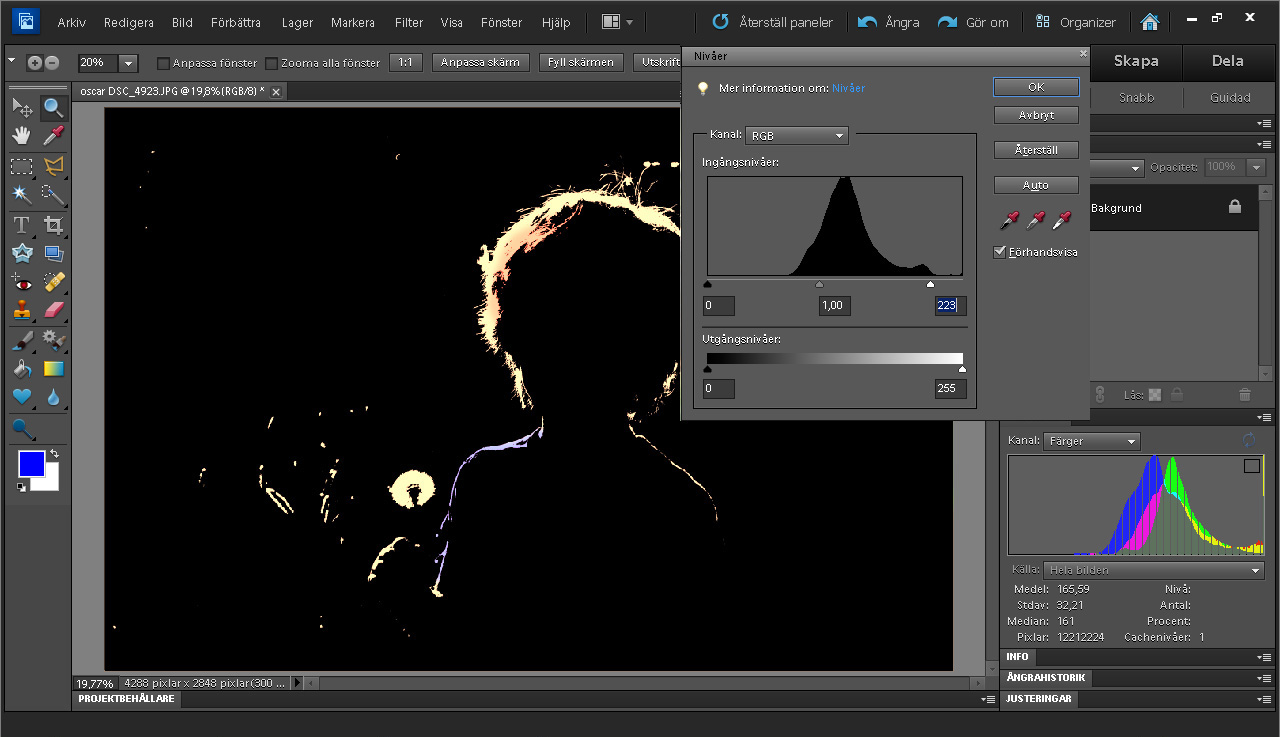Open the Filter menu
Viewport: 1280px width, 737px height.
click(x=408, y=22)
